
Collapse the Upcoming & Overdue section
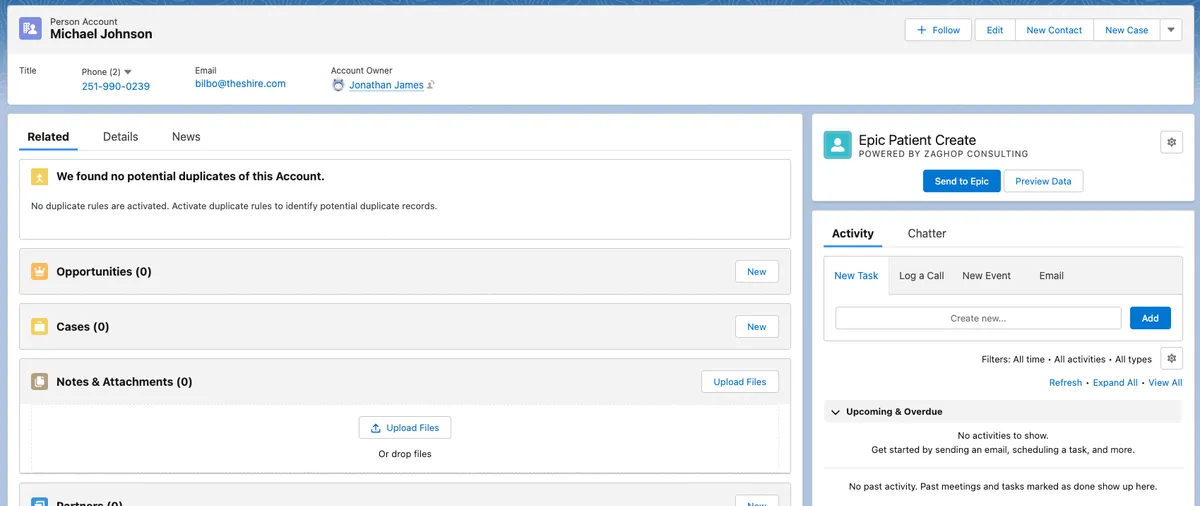(835, 412)
